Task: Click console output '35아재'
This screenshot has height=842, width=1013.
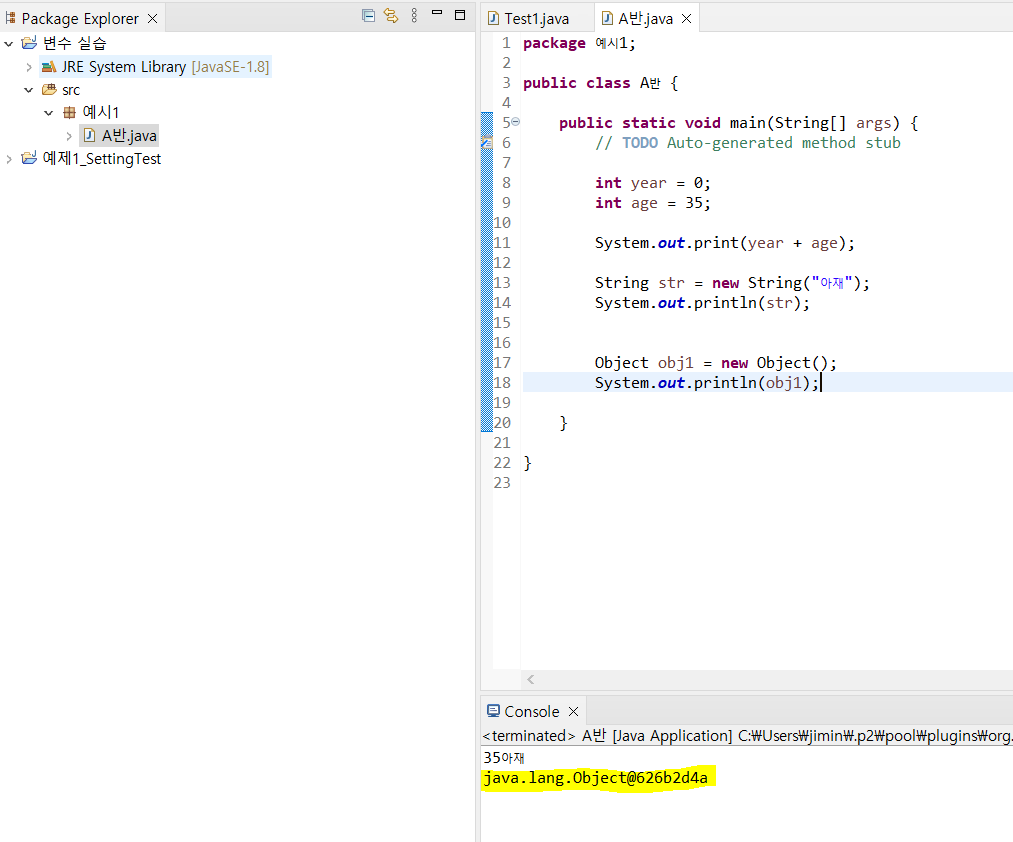Action: [x=504, y=757]
